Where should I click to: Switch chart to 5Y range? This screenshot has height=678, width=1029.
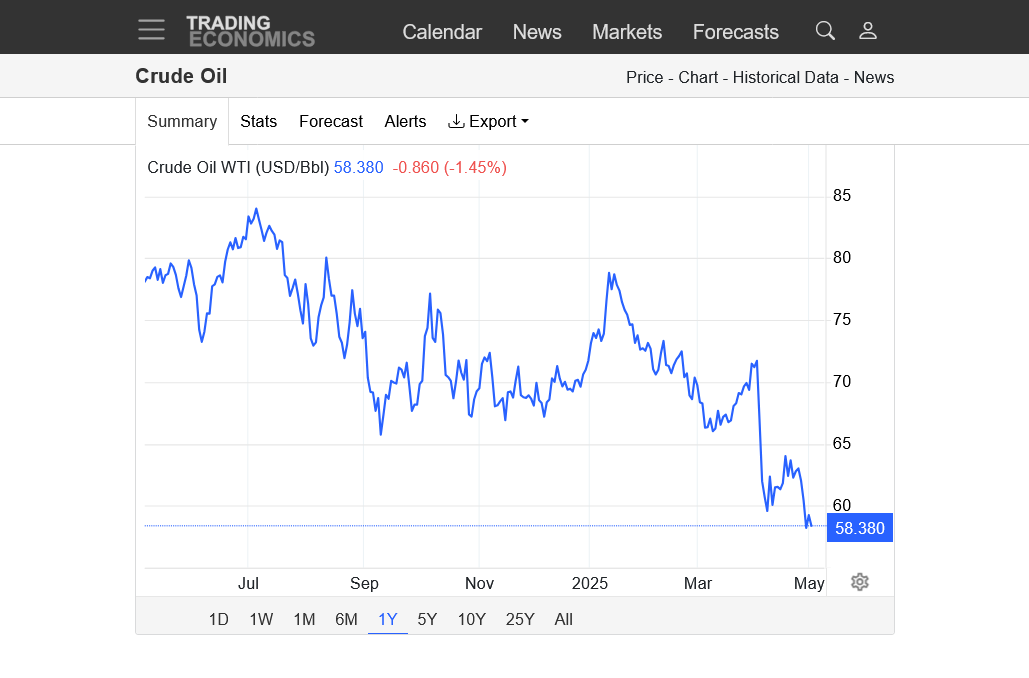click(x=427, y=619)
